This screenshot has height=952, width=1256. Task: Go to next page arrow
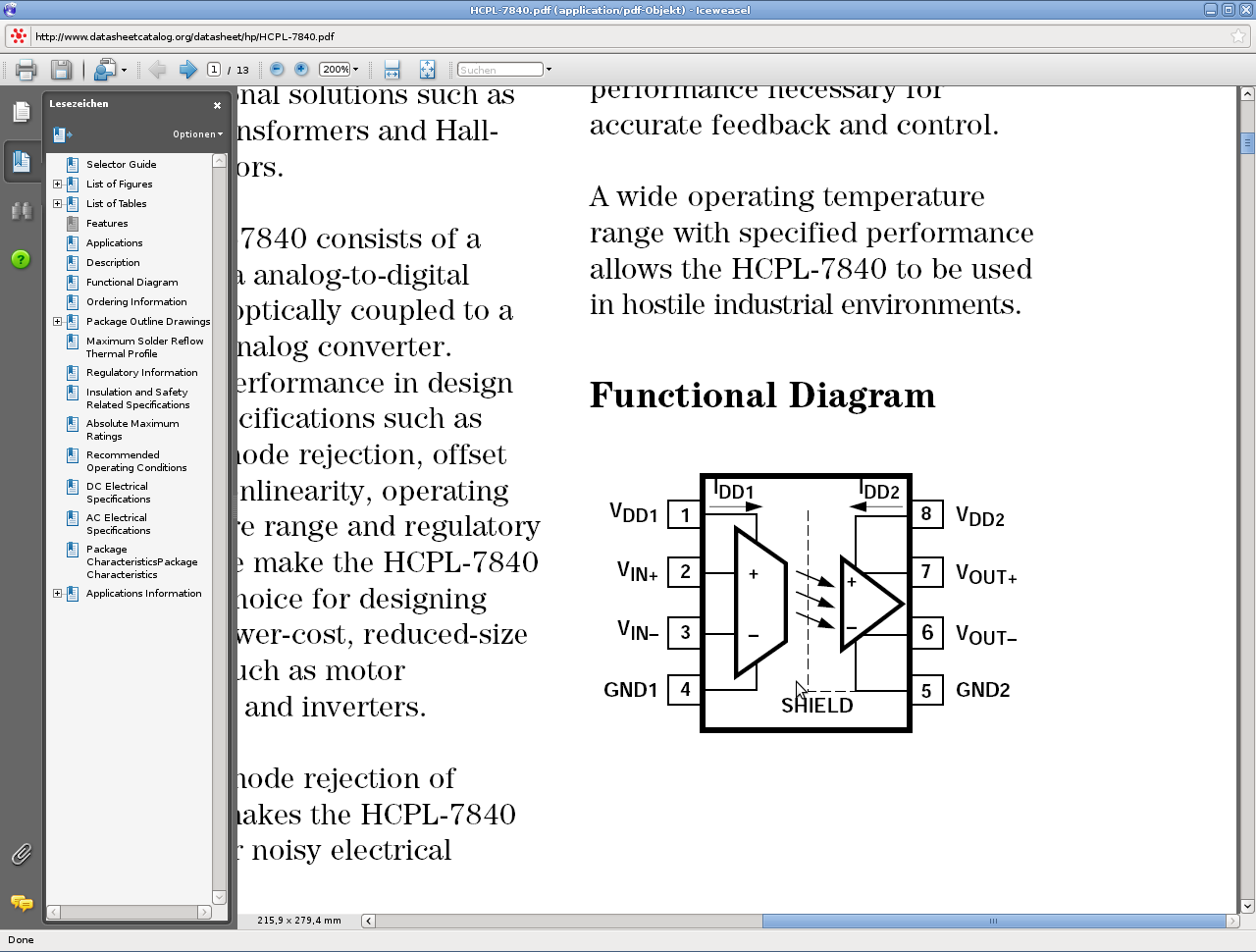tap(187, 70)
